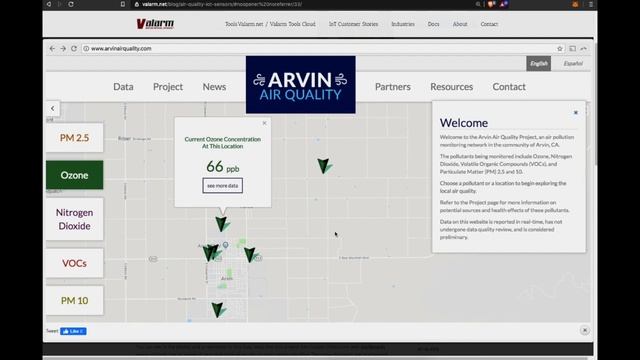The height and width of the screenshot is (360, 640).
Task: Close the ozone concentration popup
Action: 264,123
